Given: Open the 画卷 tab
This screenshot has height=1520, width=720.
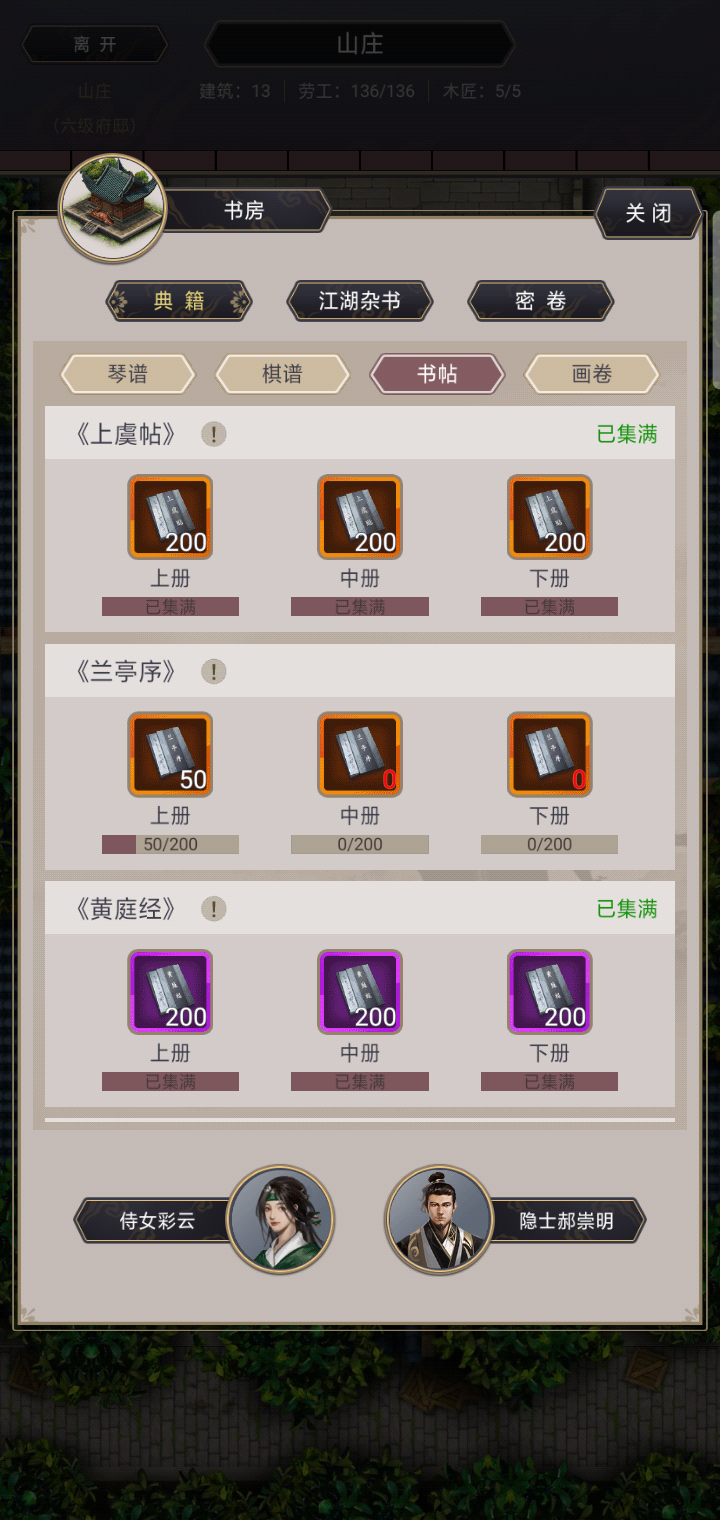Looking at the screenshot, I should point(592,374).
